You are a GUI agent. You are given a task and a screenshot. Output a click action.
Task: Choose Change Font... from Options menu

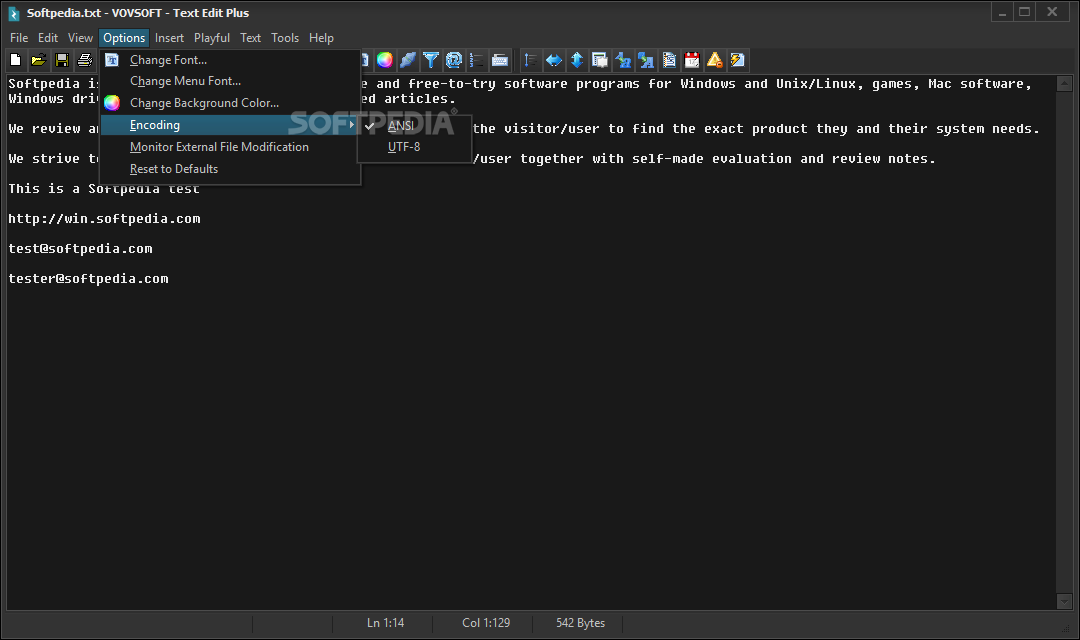coord(230,60)
